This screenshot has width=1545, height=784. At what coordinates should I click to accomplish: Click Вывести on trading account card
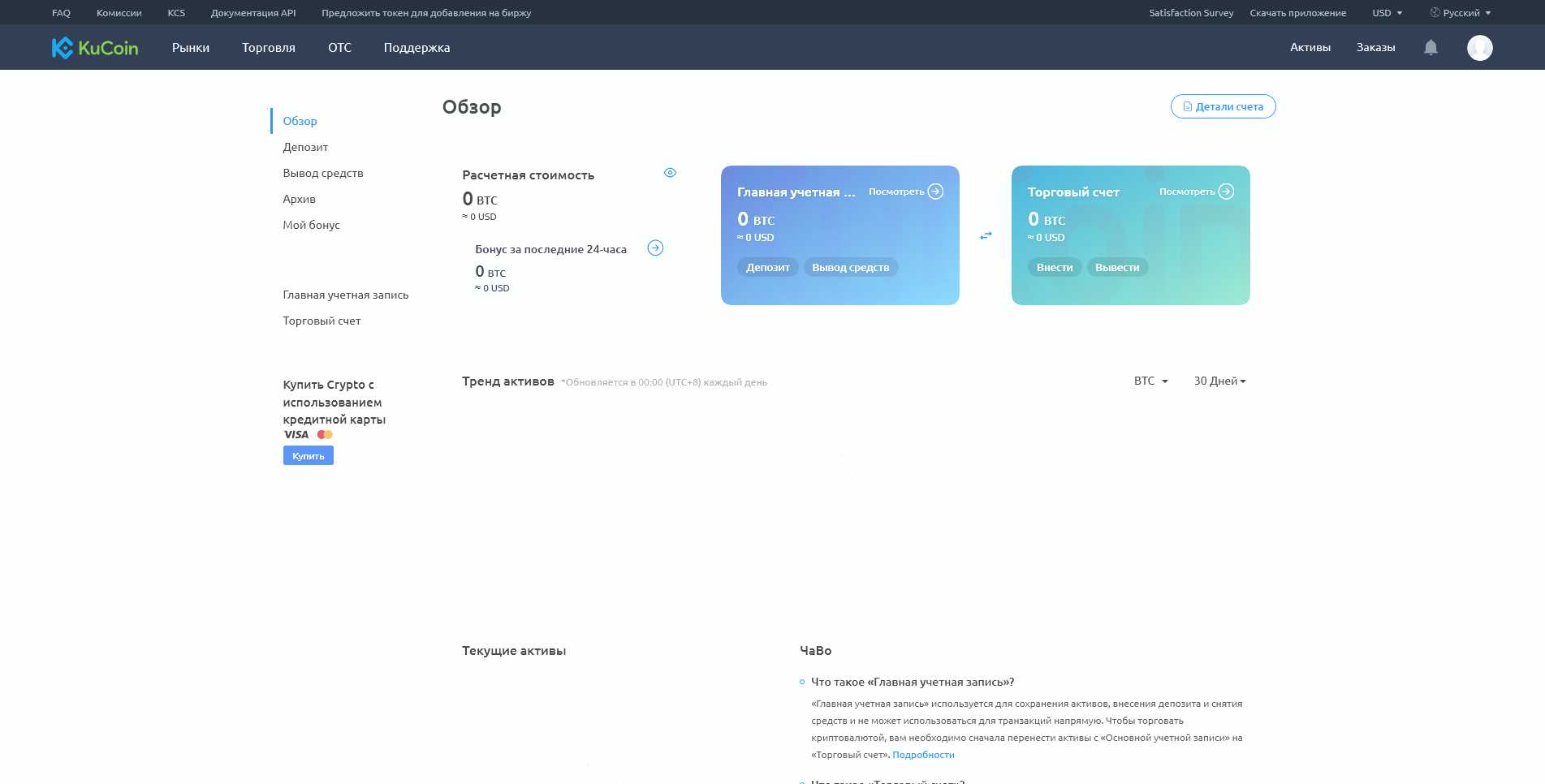[x=1117, y=267]
